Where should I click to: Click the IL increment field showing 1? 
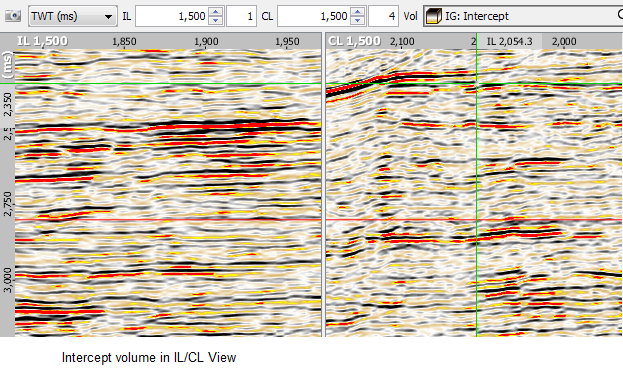click(241, 16)
